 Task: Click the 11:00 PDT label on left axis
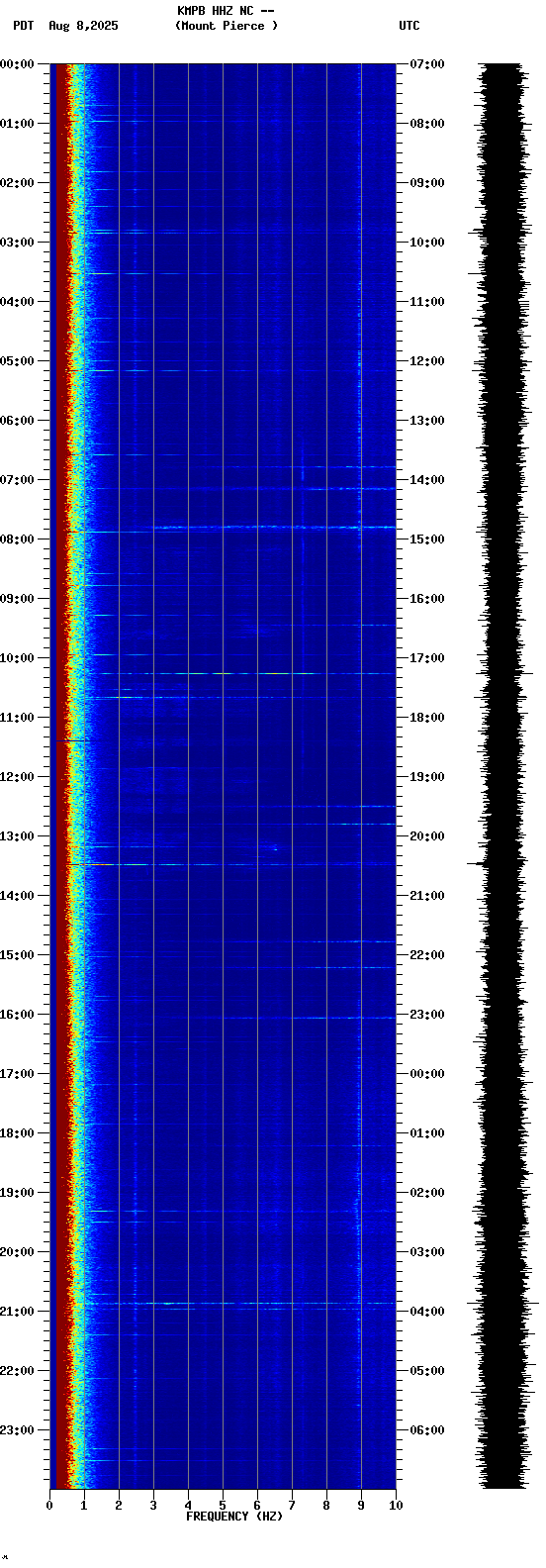pos(17,718)
